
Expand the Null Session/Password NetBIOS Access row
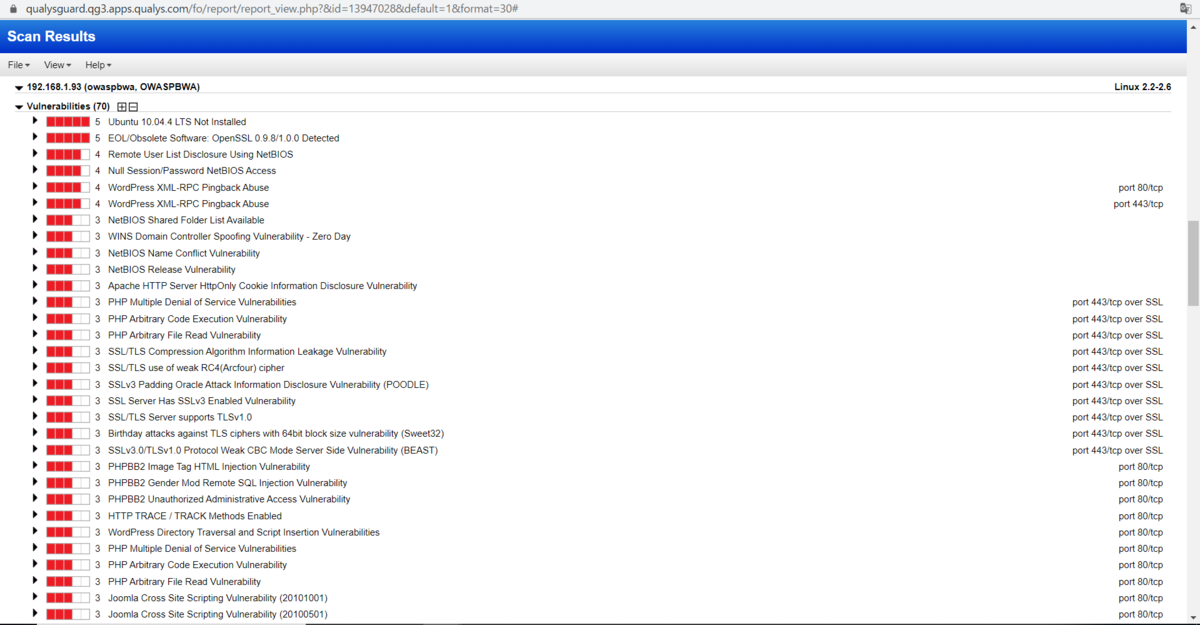[34, 170]
